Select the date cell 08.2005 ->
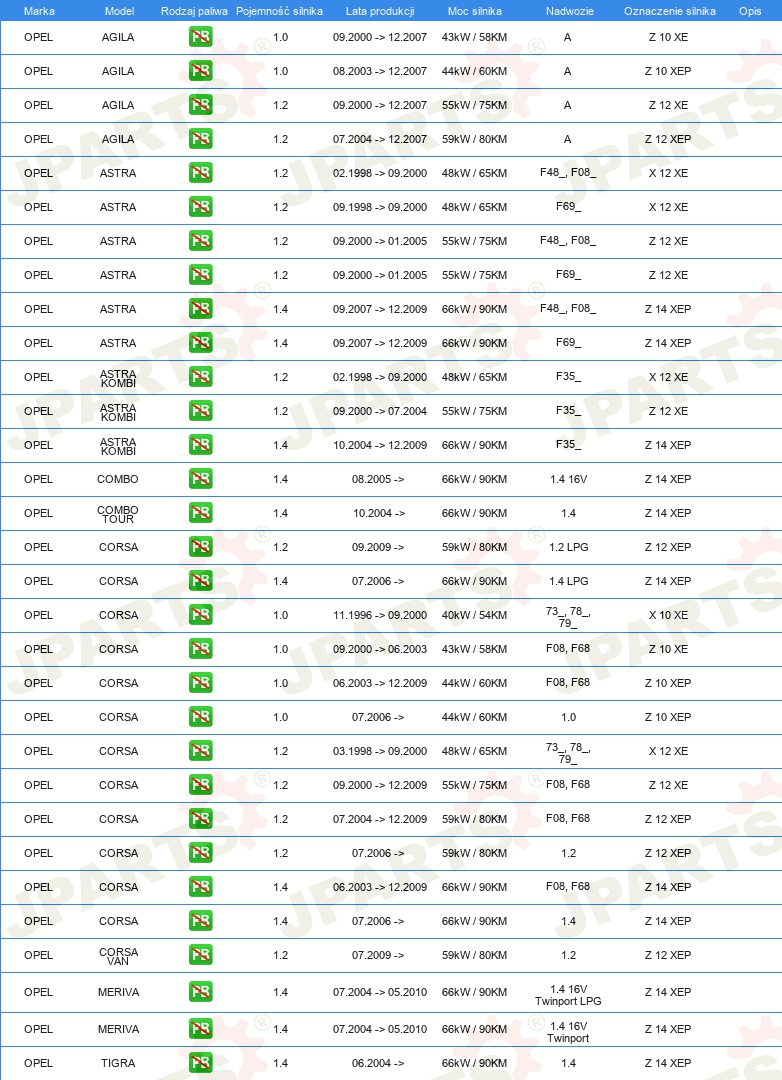The image size is (782, 1080). [x=378, y=479]
